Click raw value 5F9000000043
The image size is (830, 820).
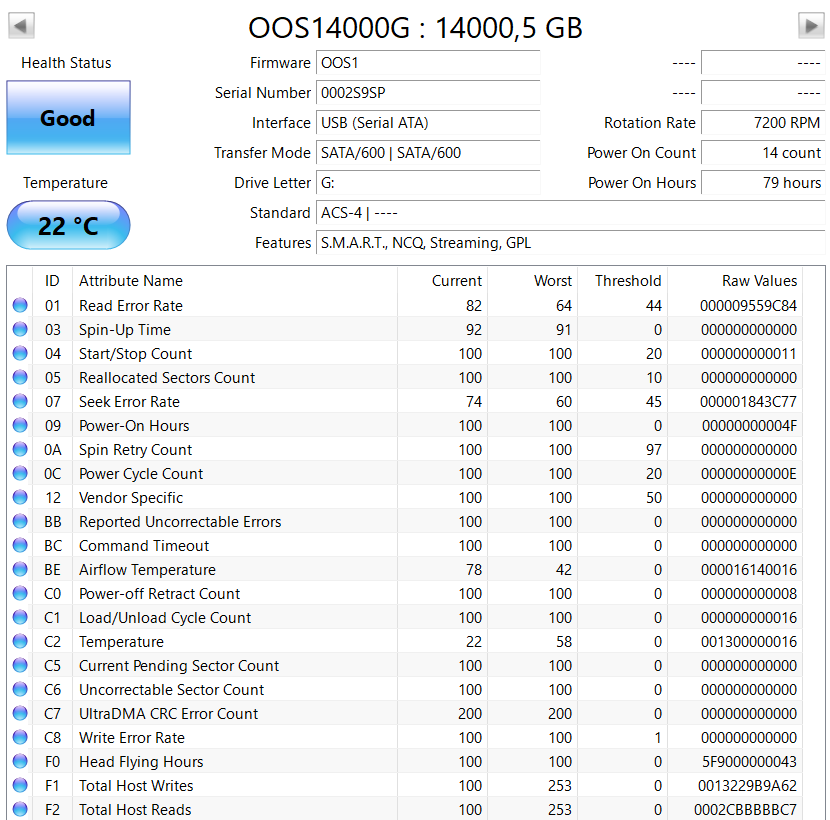pos(749,762)
